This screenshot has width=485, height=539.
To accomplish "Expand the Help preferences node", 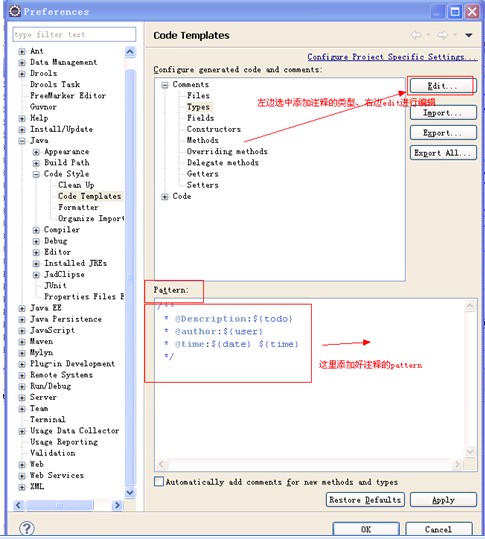I will point(22,119).
